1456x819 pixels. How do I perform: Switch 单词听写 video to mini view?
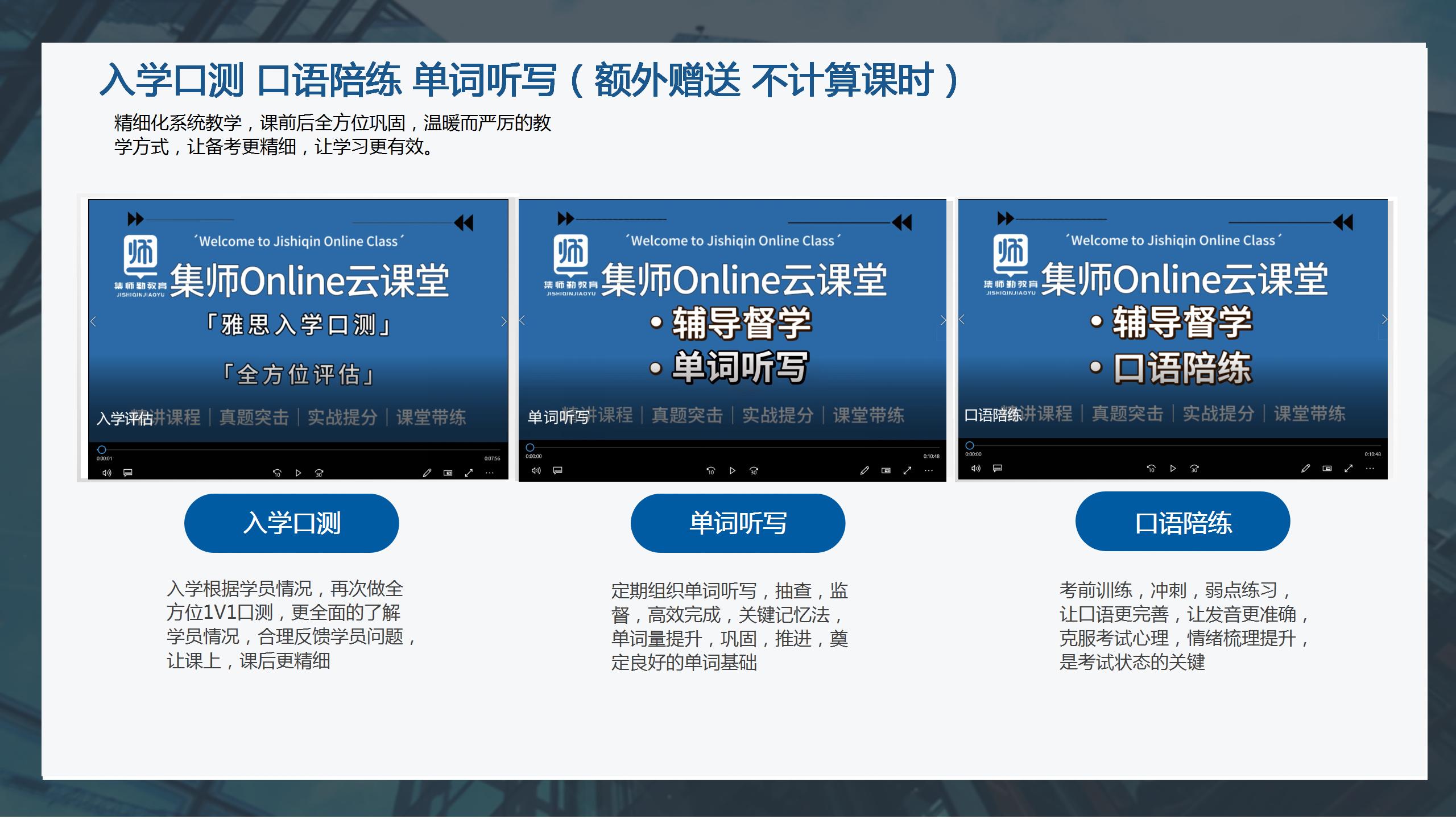pyautogui.click(x=886, y=470)
